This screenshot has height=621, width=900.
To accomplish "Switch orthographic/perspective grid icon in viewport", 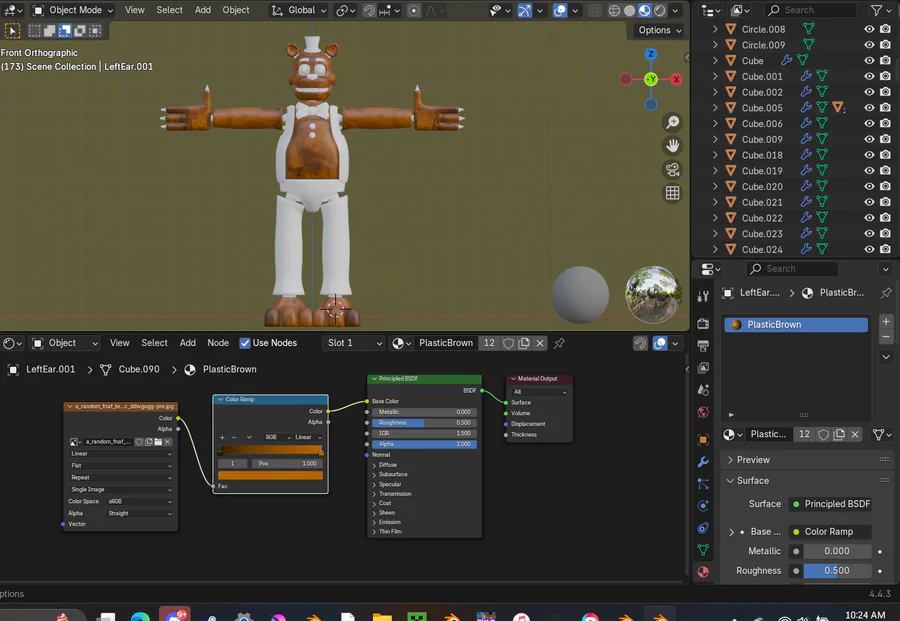I will [672, 193].
